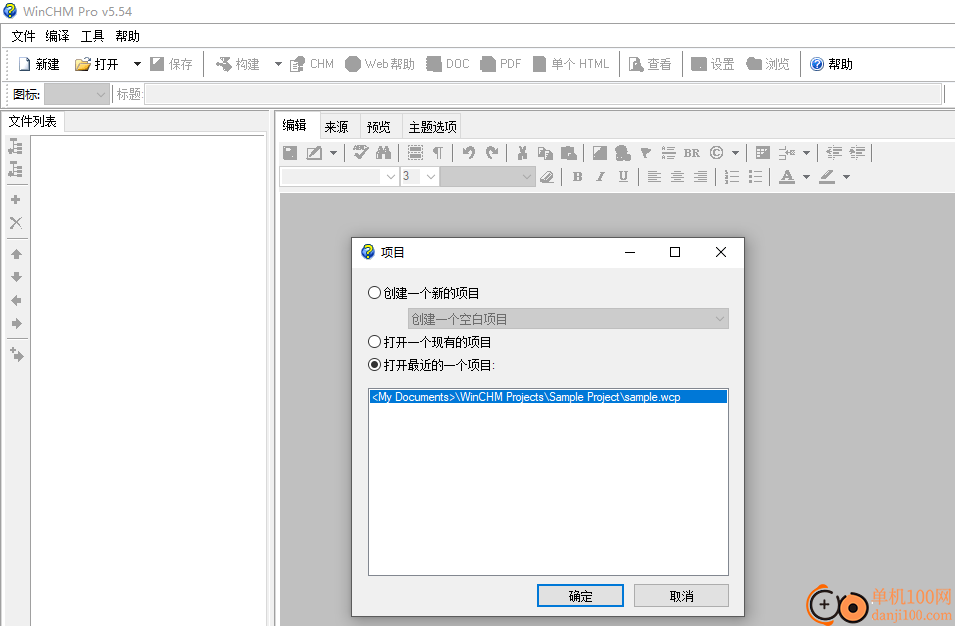Click the show paragraph marks icon
Screen dimensions: 955x626
coord(438,153)
